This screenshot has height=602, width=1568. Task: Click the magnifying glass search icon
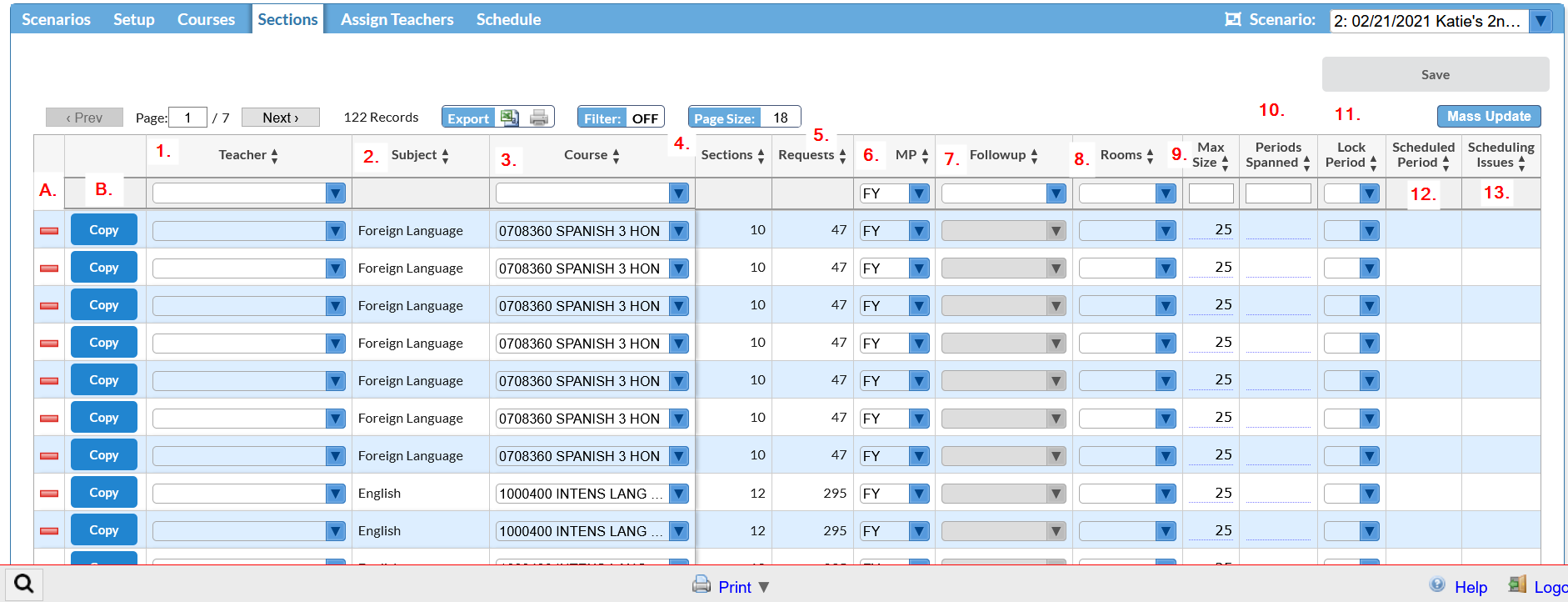[24, 584]
